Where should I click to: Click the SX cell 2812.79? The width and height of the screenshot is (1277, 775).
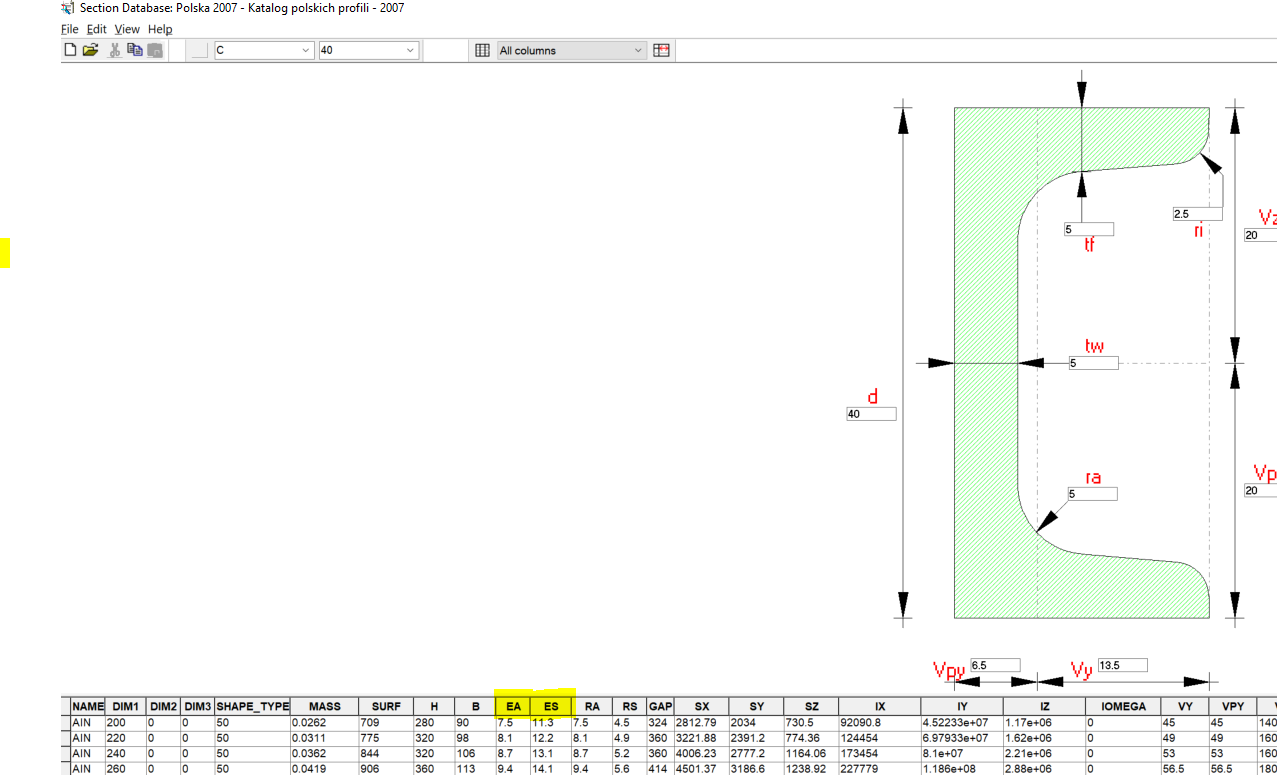(701, 722)
